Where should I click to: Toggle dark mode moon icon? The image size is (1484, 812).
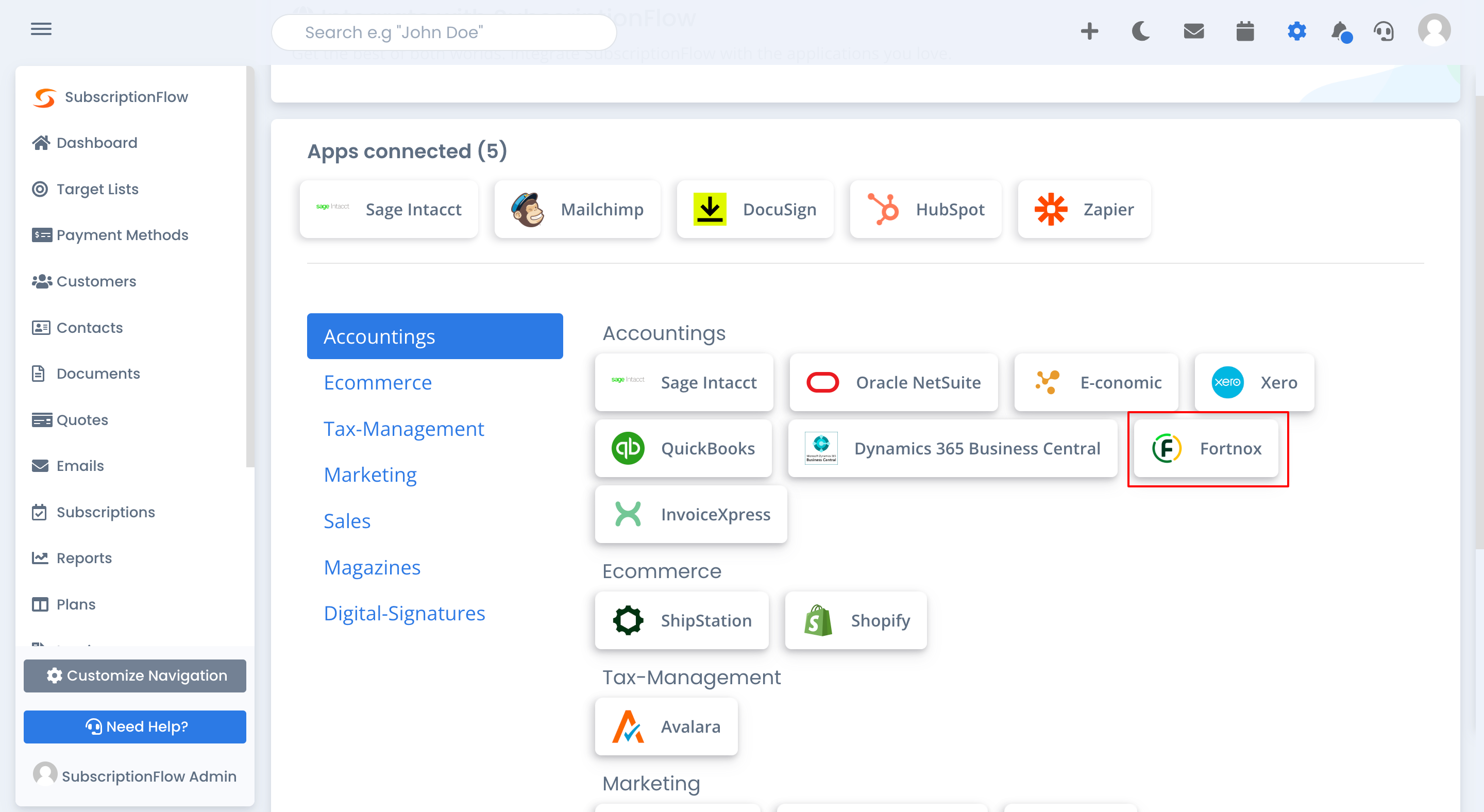1141,31
